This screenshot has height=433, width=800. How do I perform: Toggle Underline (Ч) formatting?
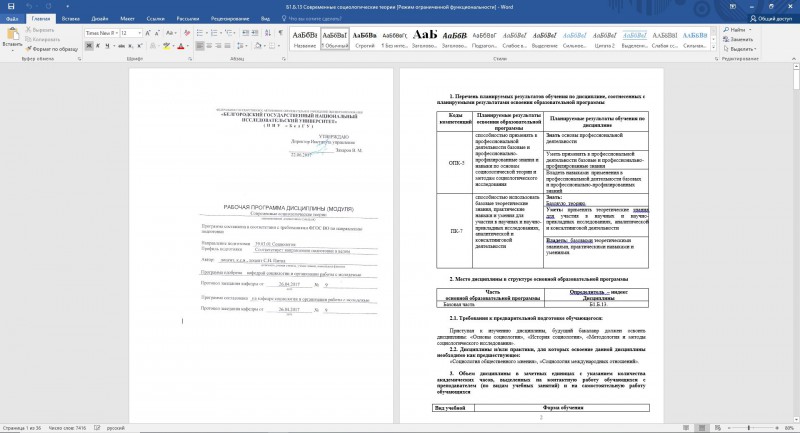click(108, 46)
